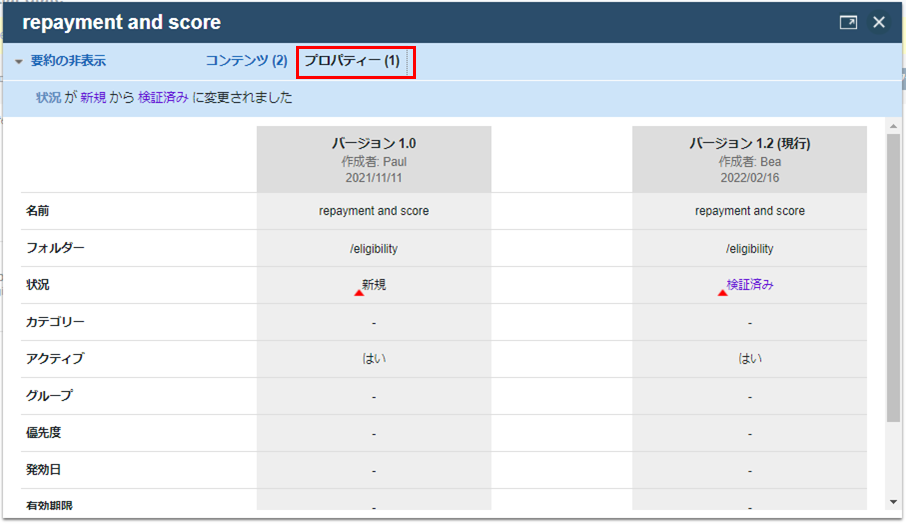Click the 要約の非表示 link

68,61
